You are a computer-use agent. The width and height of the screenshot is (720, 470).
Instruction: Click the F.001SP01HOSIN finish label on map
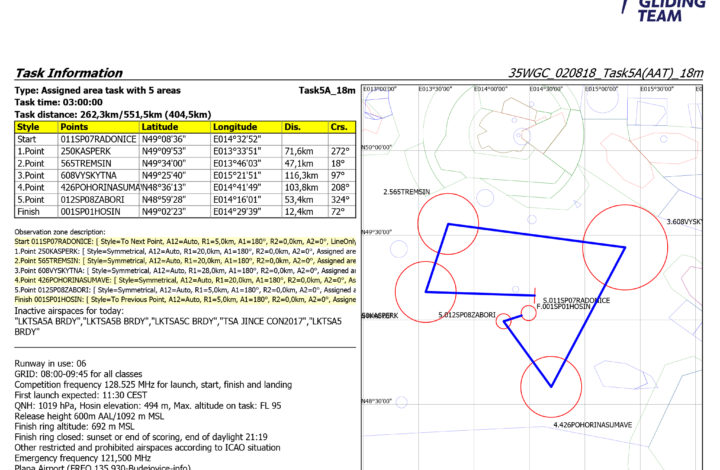point(565,307)
